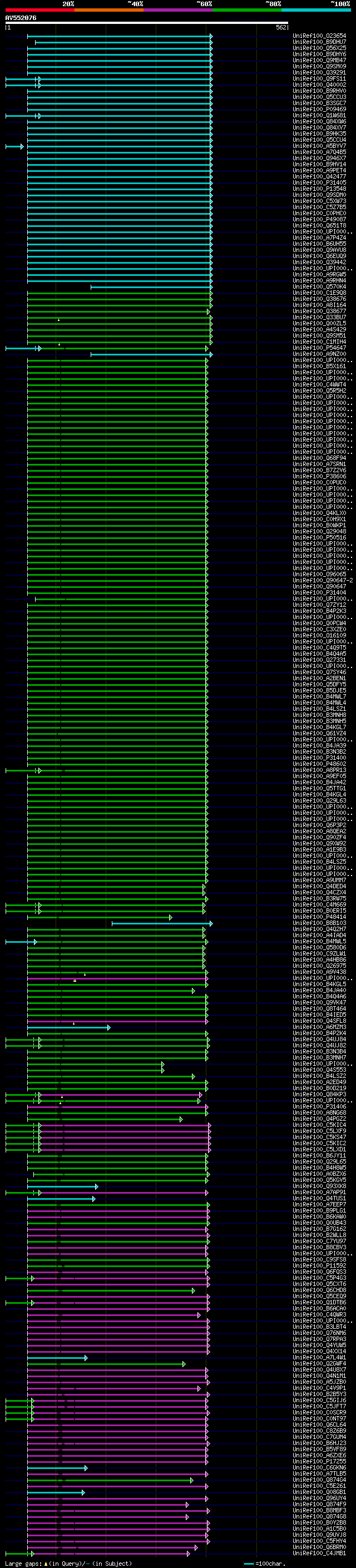Screen dimensions: 356x1568
Task: Click label UniRef100_B3MNH7
Action: pyautogui.click(x=319, y=1058)
